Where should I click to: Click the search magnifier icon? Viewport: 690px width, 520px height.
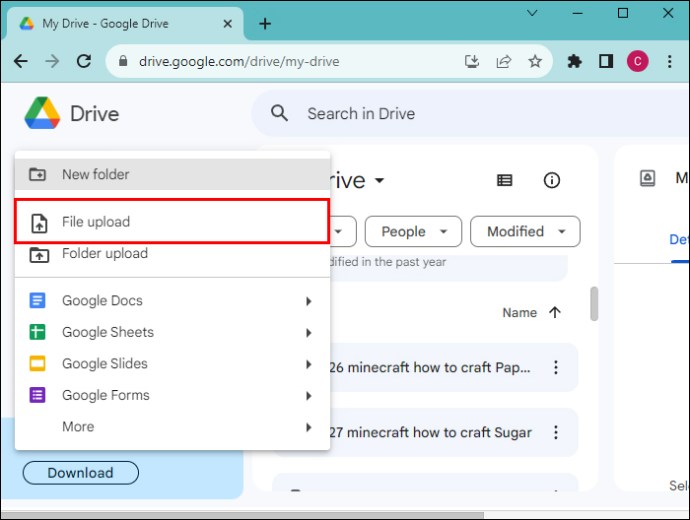coord(279,114)
